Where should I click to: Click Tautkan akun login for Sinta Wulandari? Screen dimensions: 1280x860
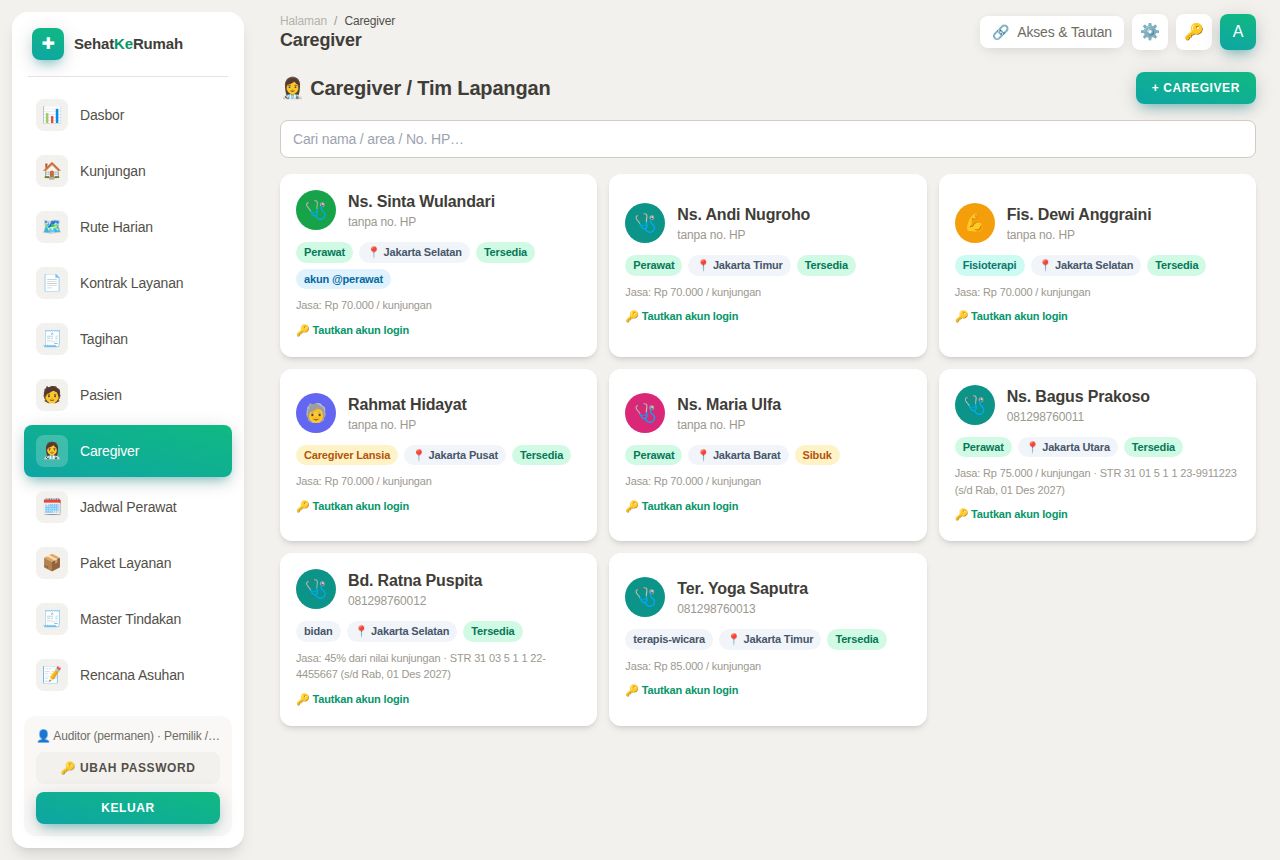click(352, 330)
